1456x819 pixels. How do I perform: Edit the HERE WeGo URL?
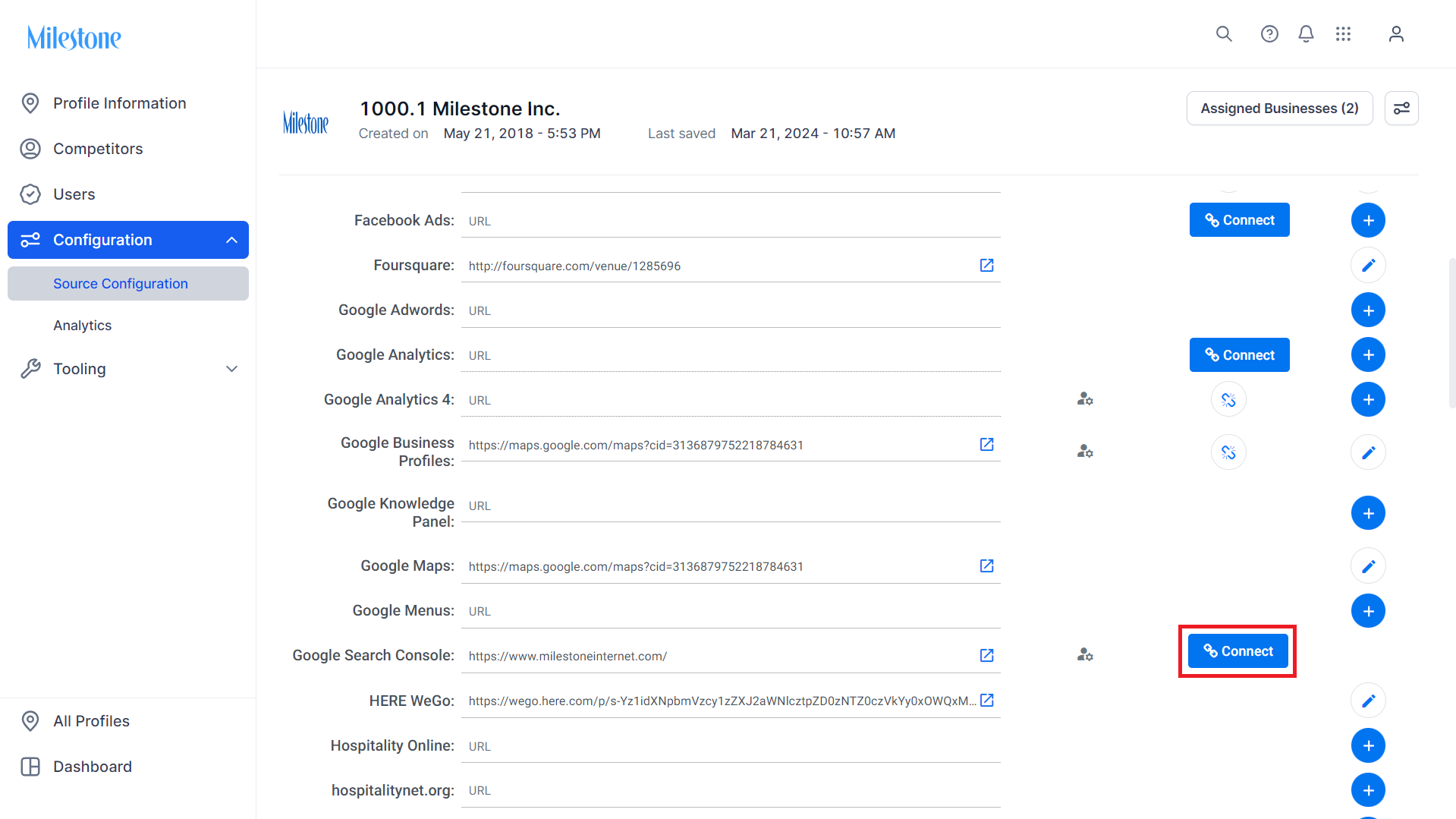point(1368,701)
